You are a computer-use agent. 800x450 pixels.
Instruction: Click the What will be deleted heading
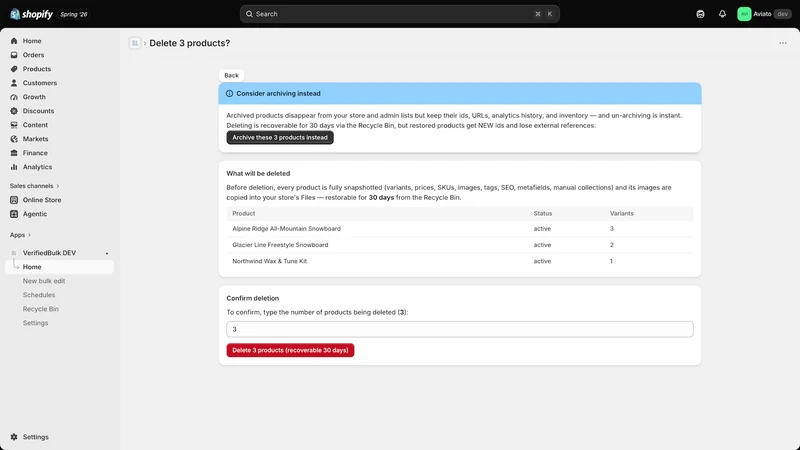[x=258, y=173]
